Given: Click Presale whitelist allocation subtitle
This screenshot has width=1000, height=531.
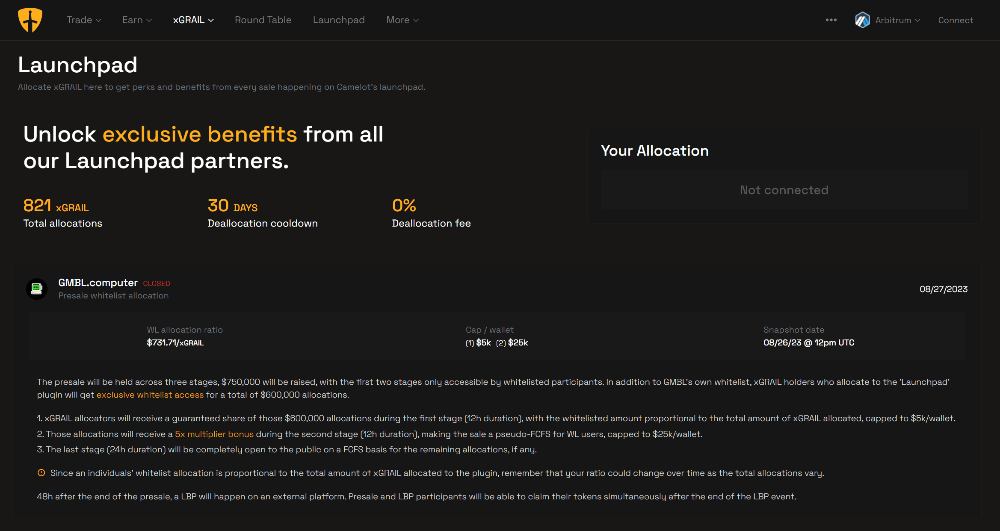Looking at the screenshot, I should tap(114, 296).
